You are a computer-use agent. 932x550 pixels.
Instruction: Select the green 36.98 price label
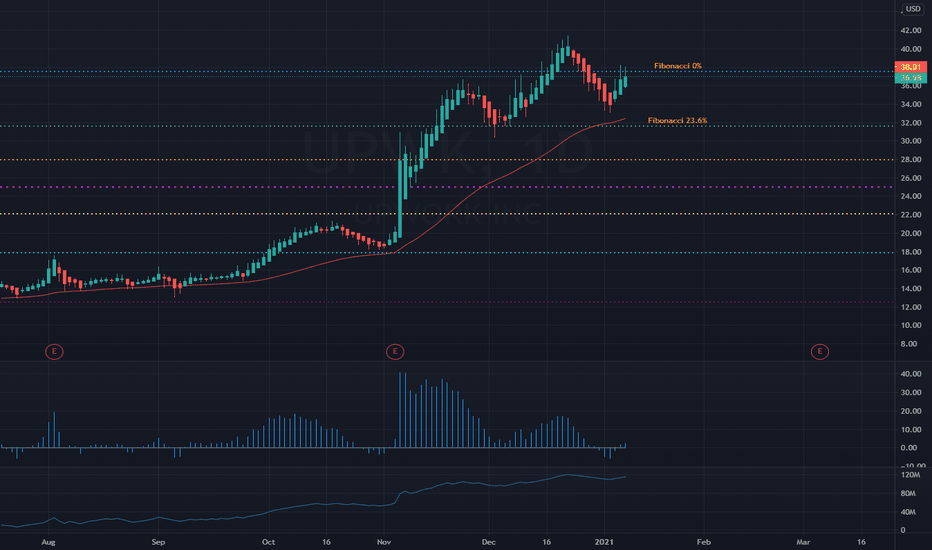pos(910,78)
